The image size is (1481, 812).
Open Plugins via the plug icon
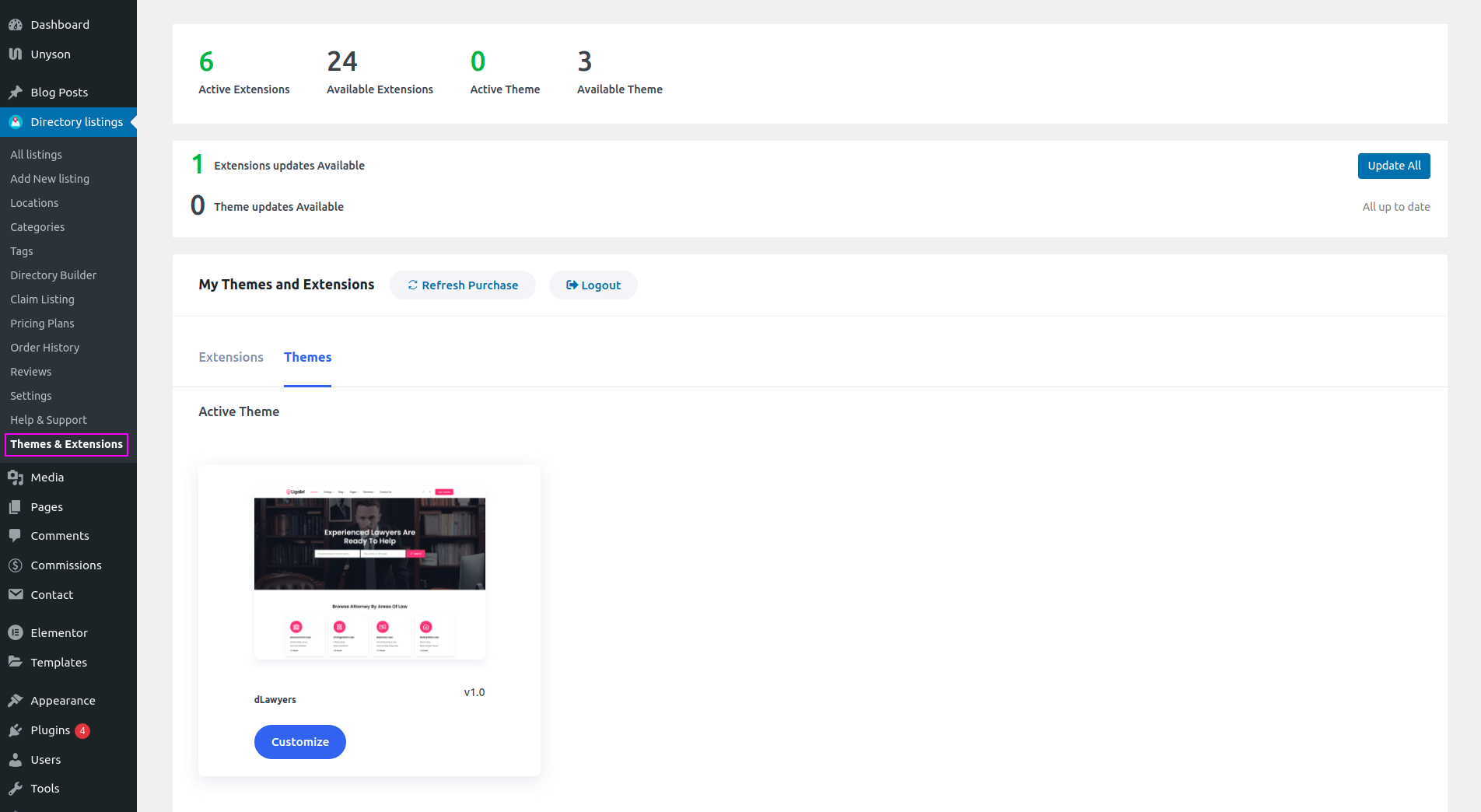[x=16, y=730]
